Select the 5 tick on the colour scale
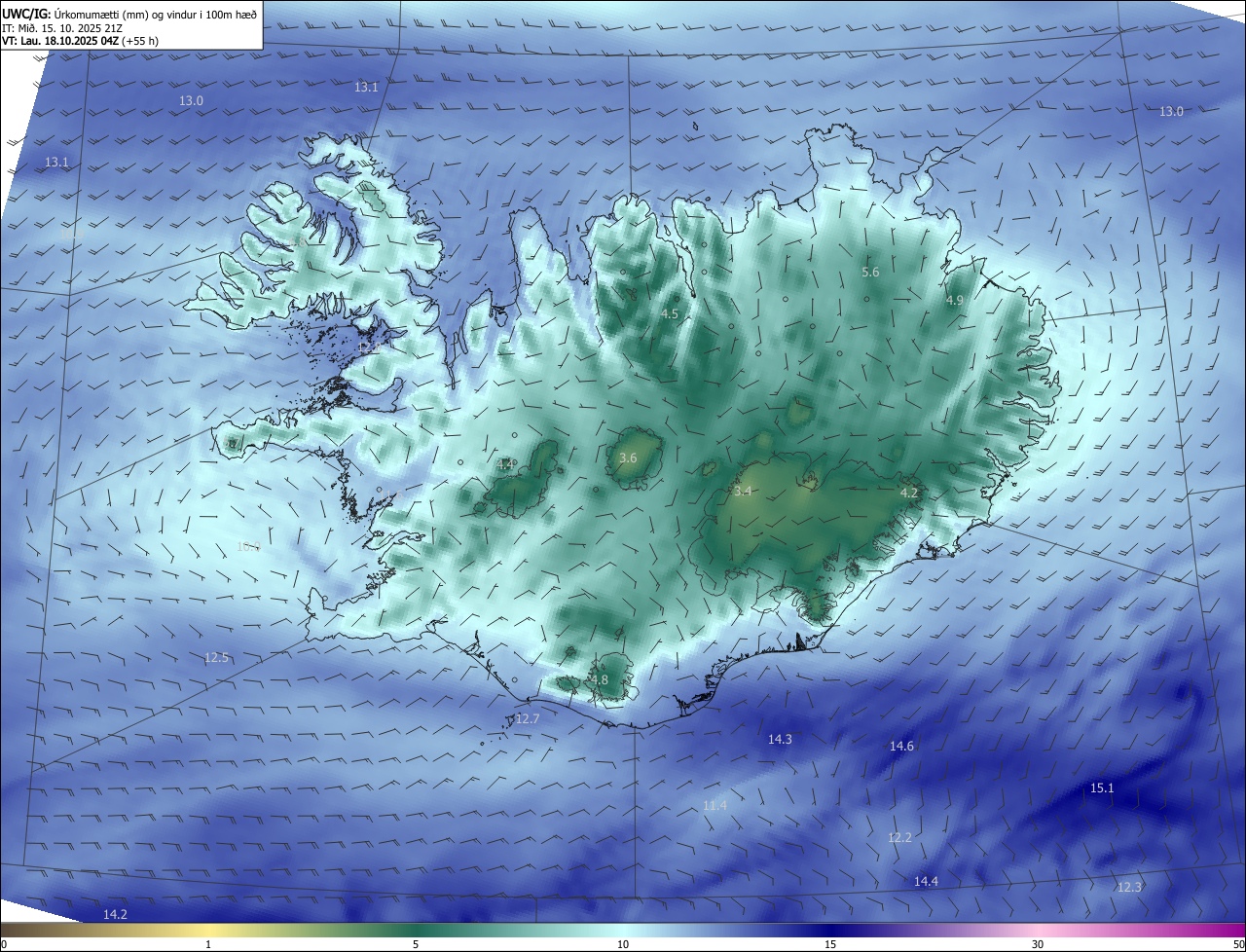This screenshot has width=1246, height=952. (416, 944)
